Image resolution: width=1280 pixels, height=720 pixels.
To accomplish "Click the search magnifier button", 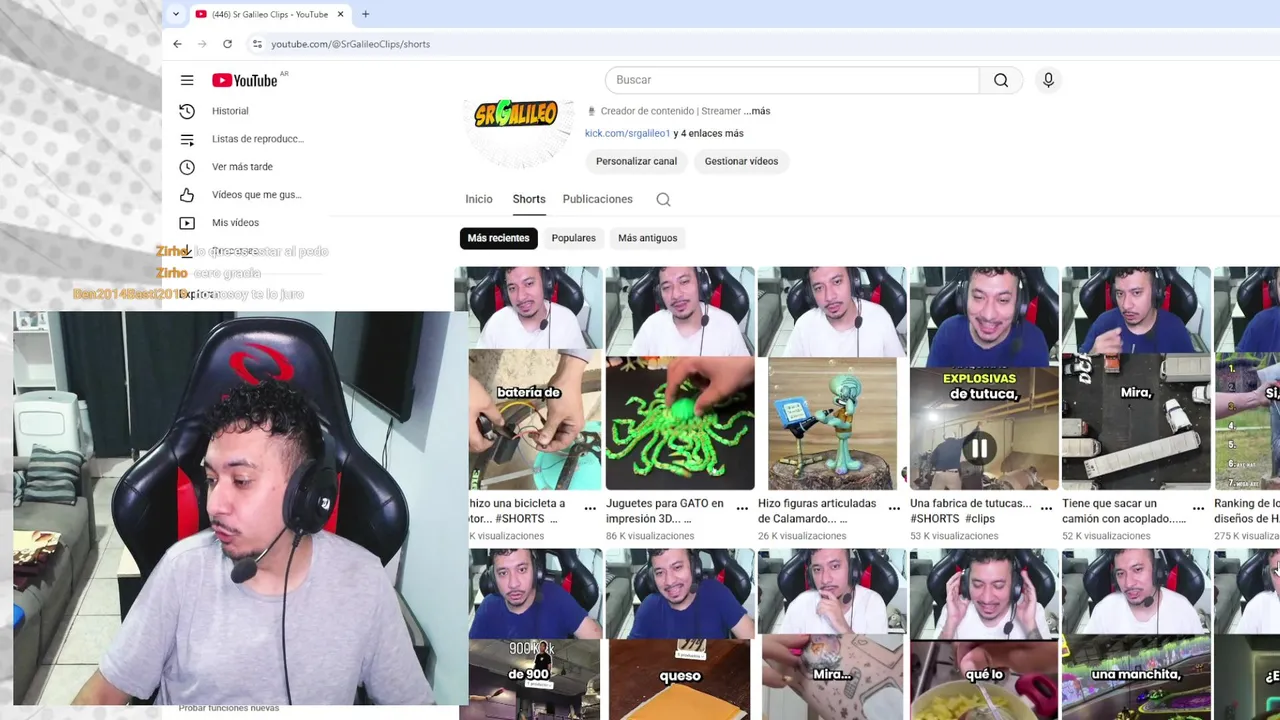I will coord(1001,80).
